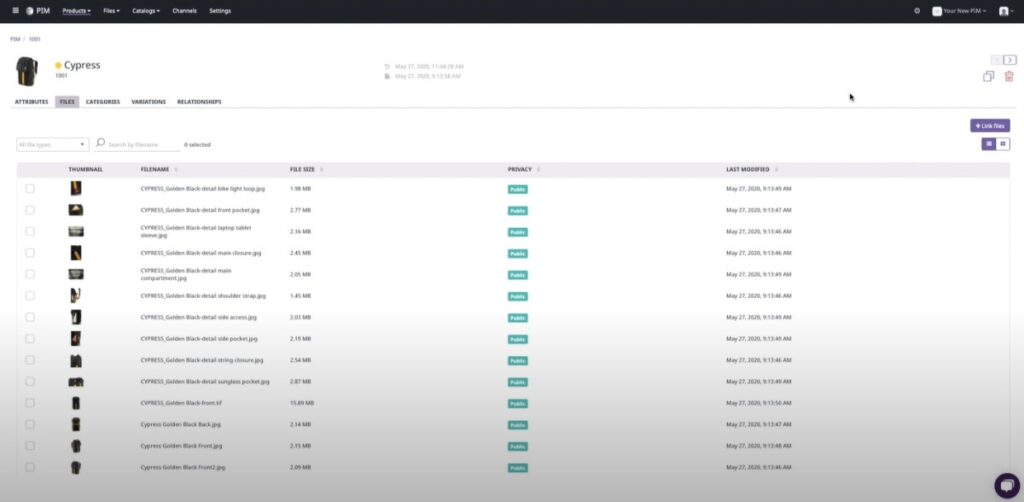Expand the Files menu in top bar
Image resolution: width=1024 pixels, height=502 pixels.
(112, 11)
